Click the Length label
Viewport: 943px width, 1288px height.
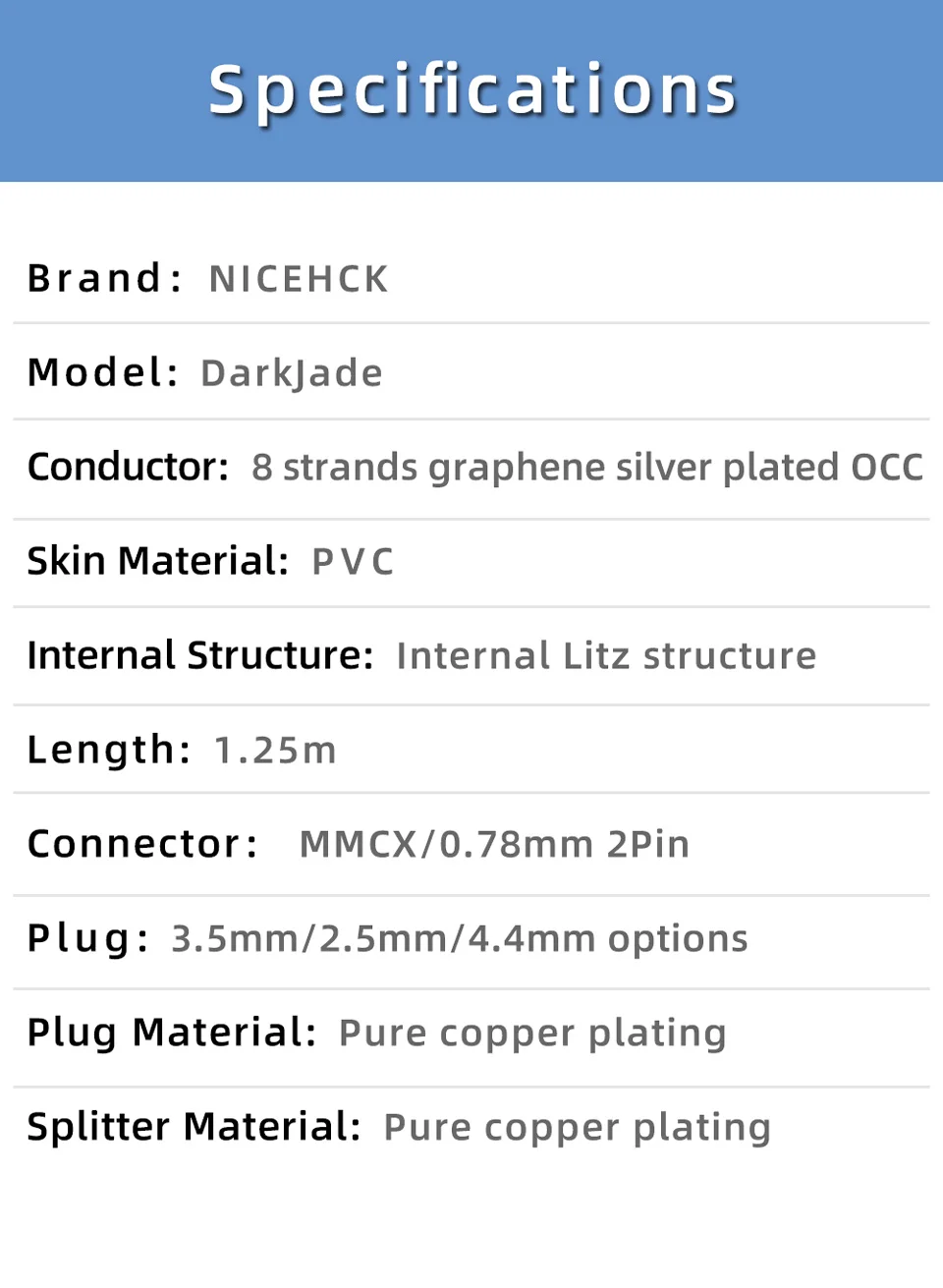click(108, 750)
